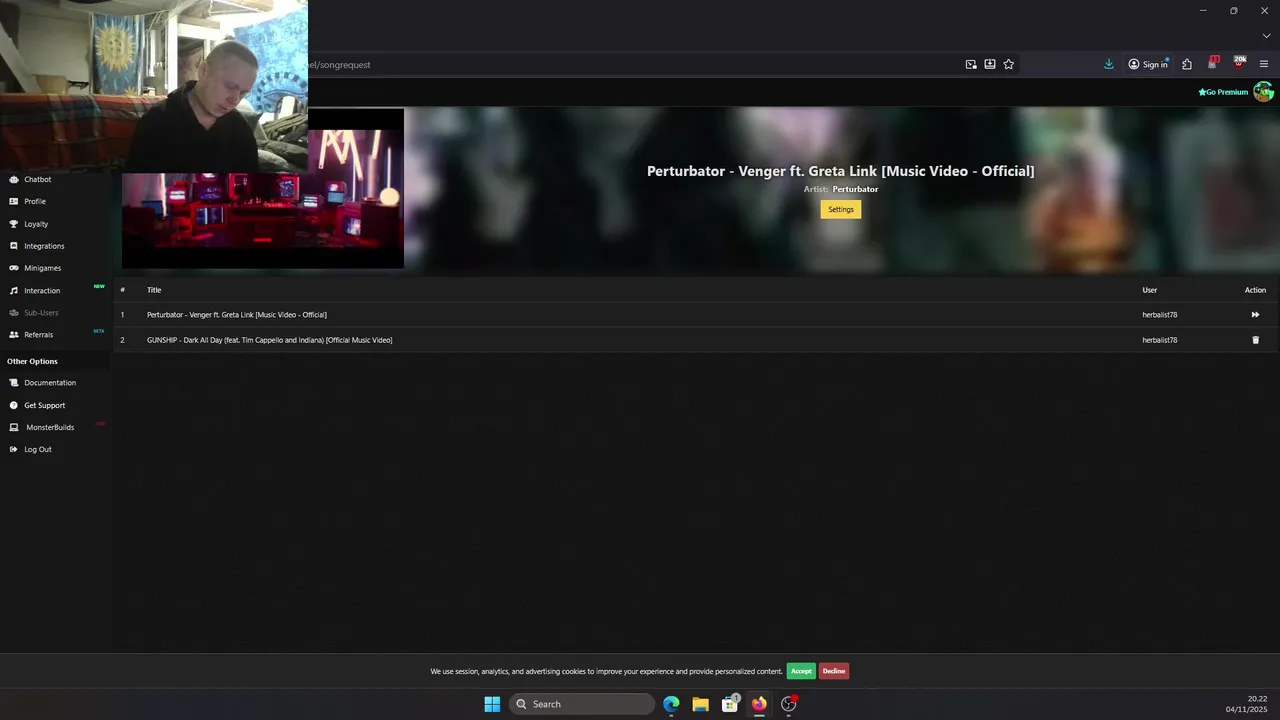Viewport: 1280px width, 720px height.
Task: Open the browser Extensions puzzle icon
Action: (x=1187, y=64)
